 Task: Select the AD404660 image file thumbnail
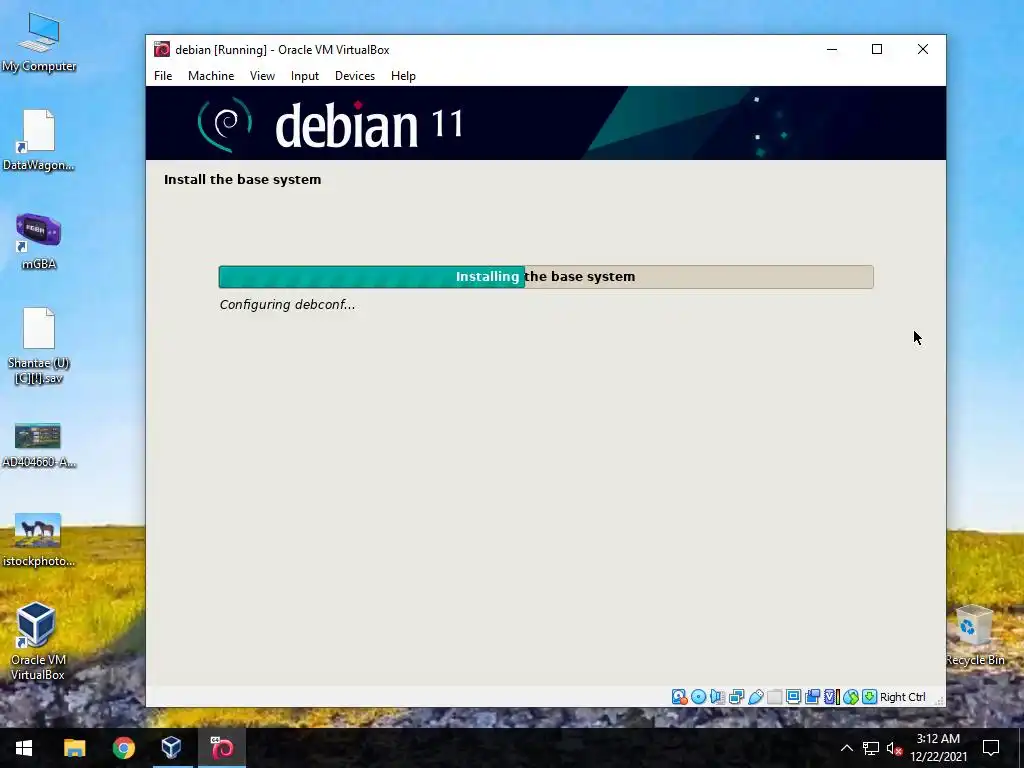(39, 445)
